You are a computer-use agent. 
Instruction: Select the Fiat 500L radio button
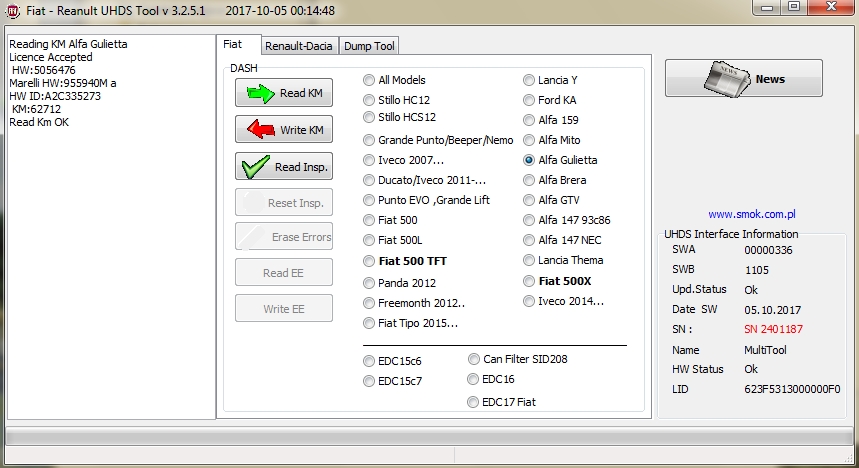pos(369,240)
